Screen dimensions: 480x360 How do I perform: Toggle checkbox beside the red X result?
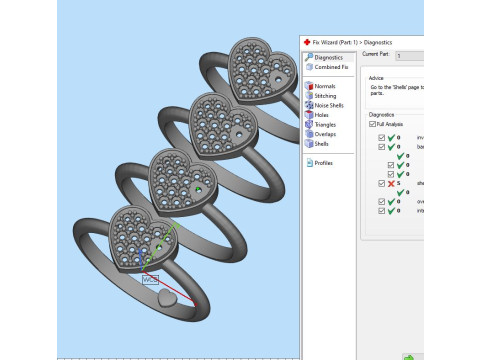click(382, 183)
